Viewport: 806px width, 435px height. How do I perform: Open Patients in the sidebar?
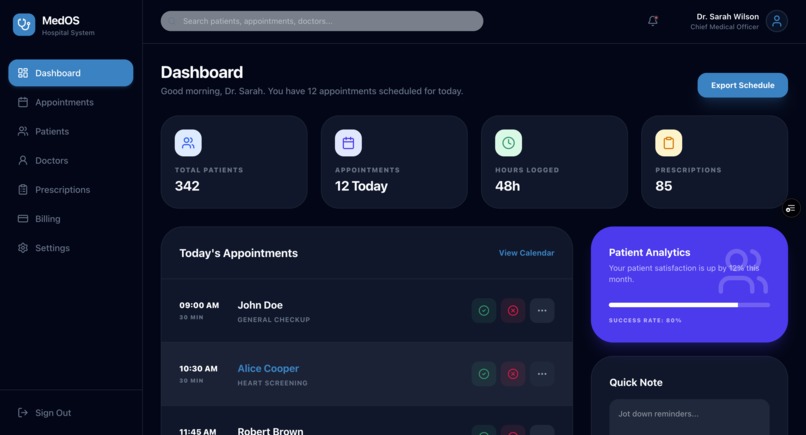(71, 132)
